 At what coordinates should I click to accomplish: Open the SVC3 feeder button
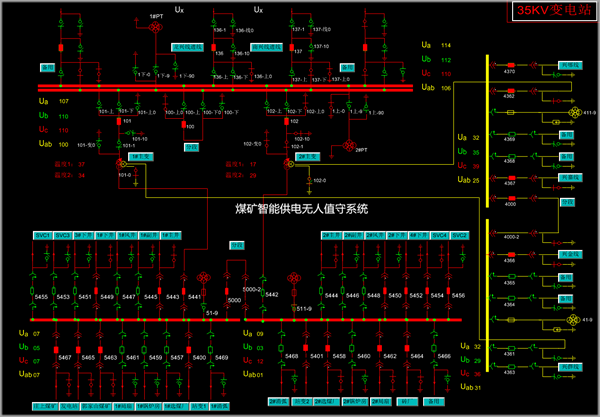[x=62, y=235]
